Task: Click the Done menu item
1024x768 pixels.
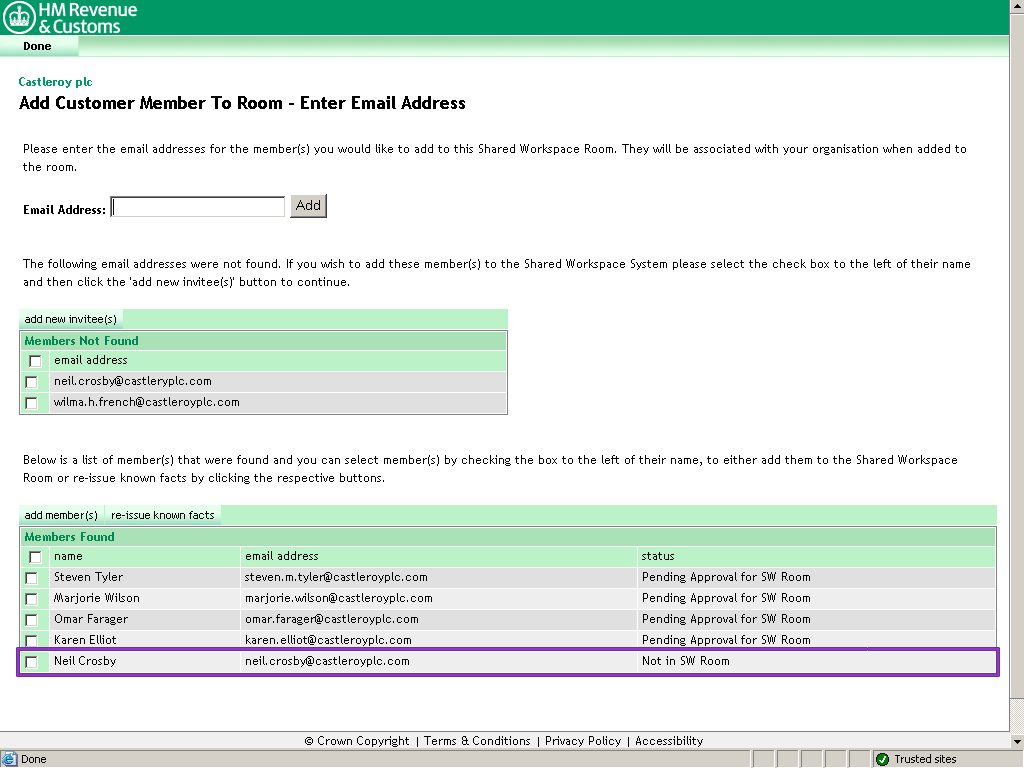Action: 37,46
